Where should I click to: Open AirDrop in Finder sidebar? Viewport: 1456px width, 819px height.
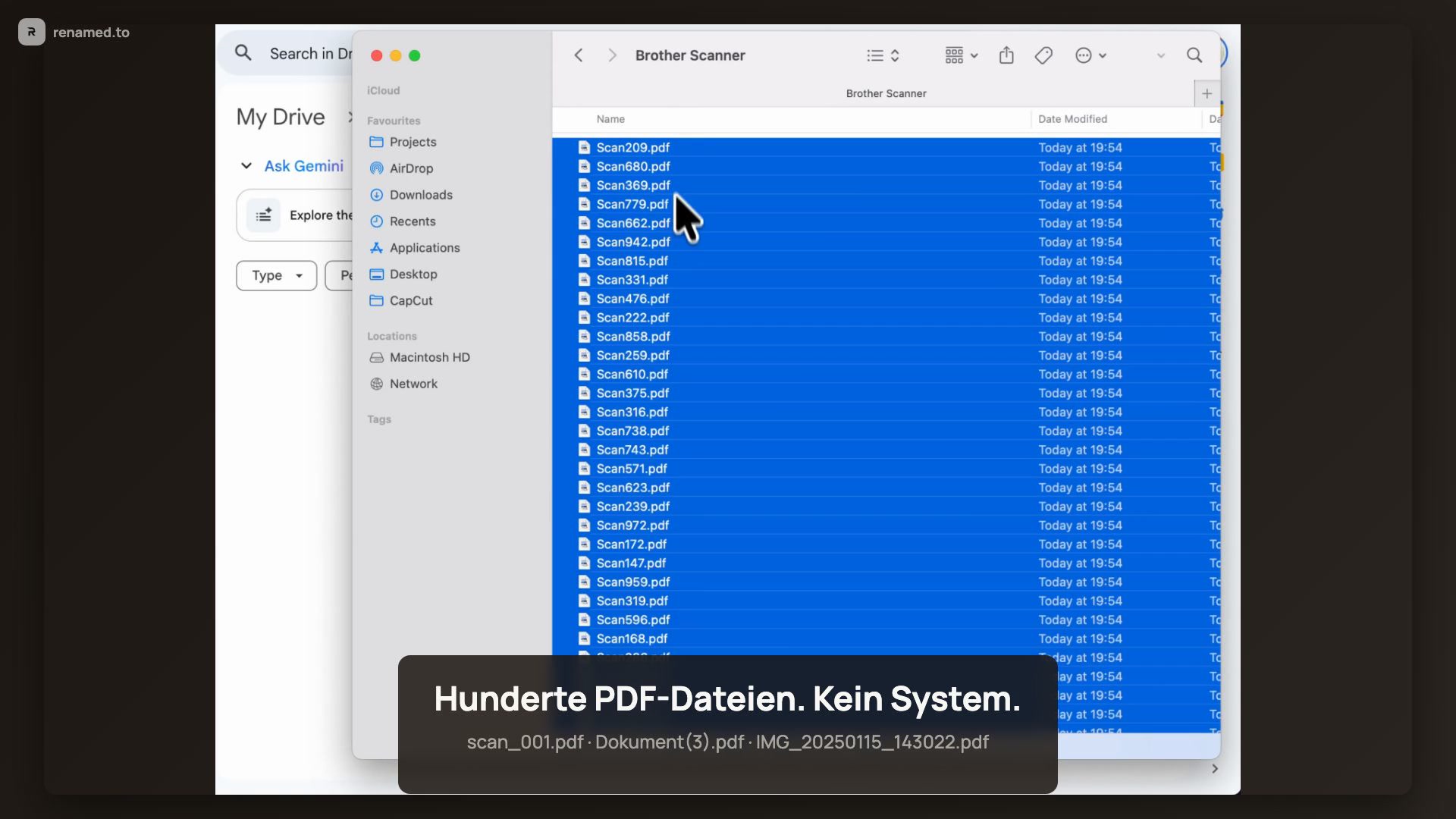[400, 168]
